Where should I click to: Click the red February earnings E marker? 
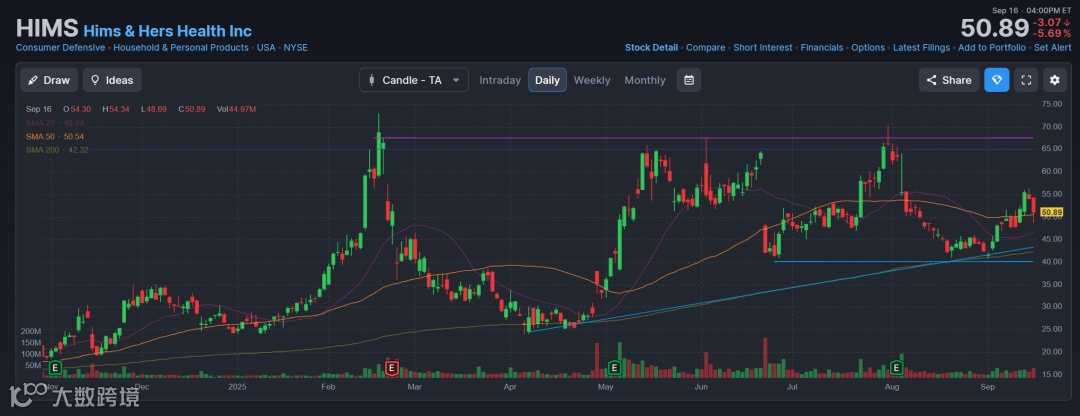pos(391,368)
